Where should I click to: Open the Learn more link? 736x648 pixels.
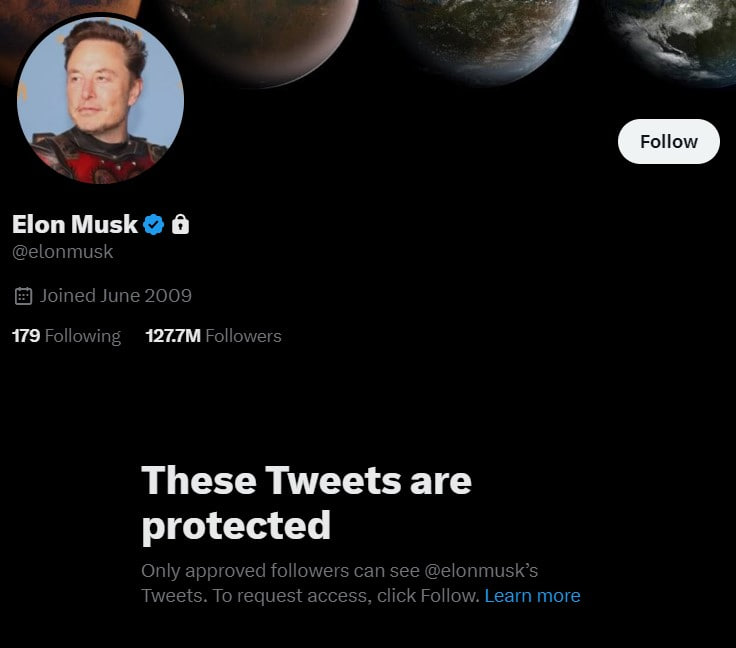532,595
